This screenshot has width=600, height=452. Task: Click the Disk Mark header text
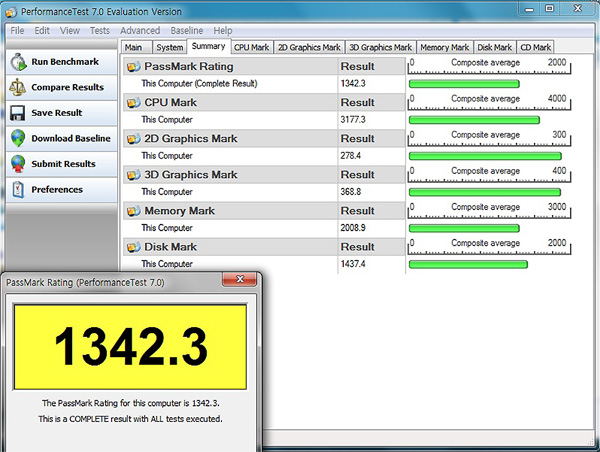pos(170,247)
